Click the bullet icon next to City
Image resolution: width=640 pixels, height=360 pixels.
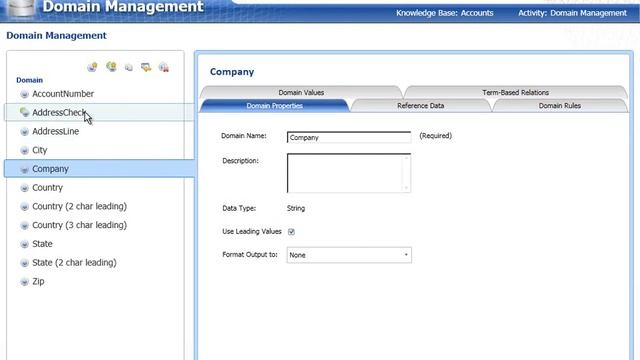coord(24,151)
